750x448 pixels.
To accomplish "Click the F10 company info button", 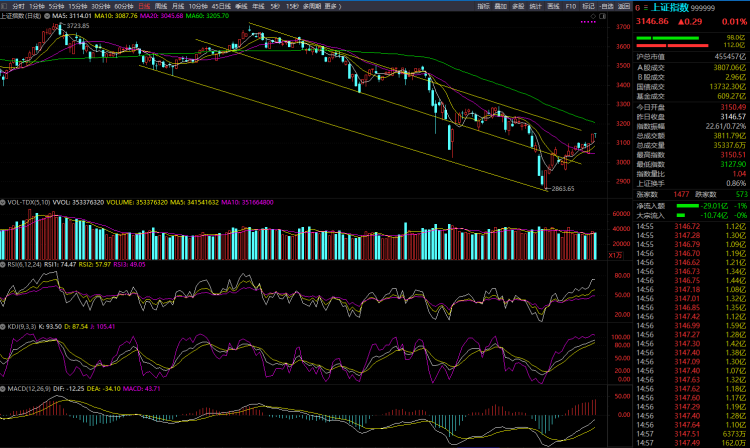I will [x=570, y=6].
